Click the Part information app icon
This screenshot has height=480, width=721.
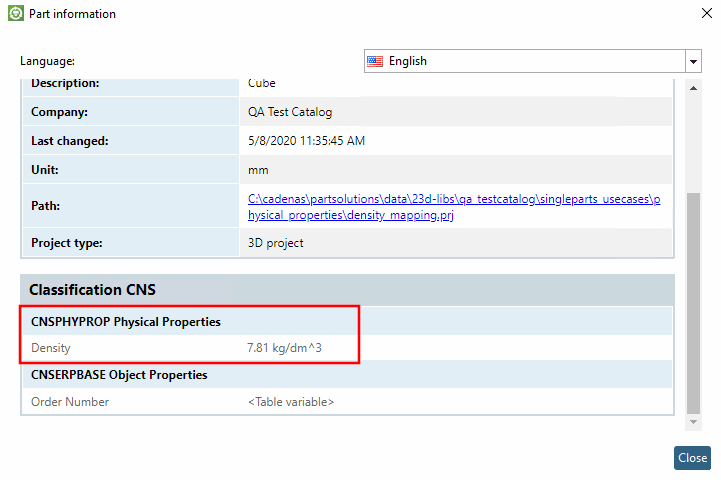pos(16,13)
